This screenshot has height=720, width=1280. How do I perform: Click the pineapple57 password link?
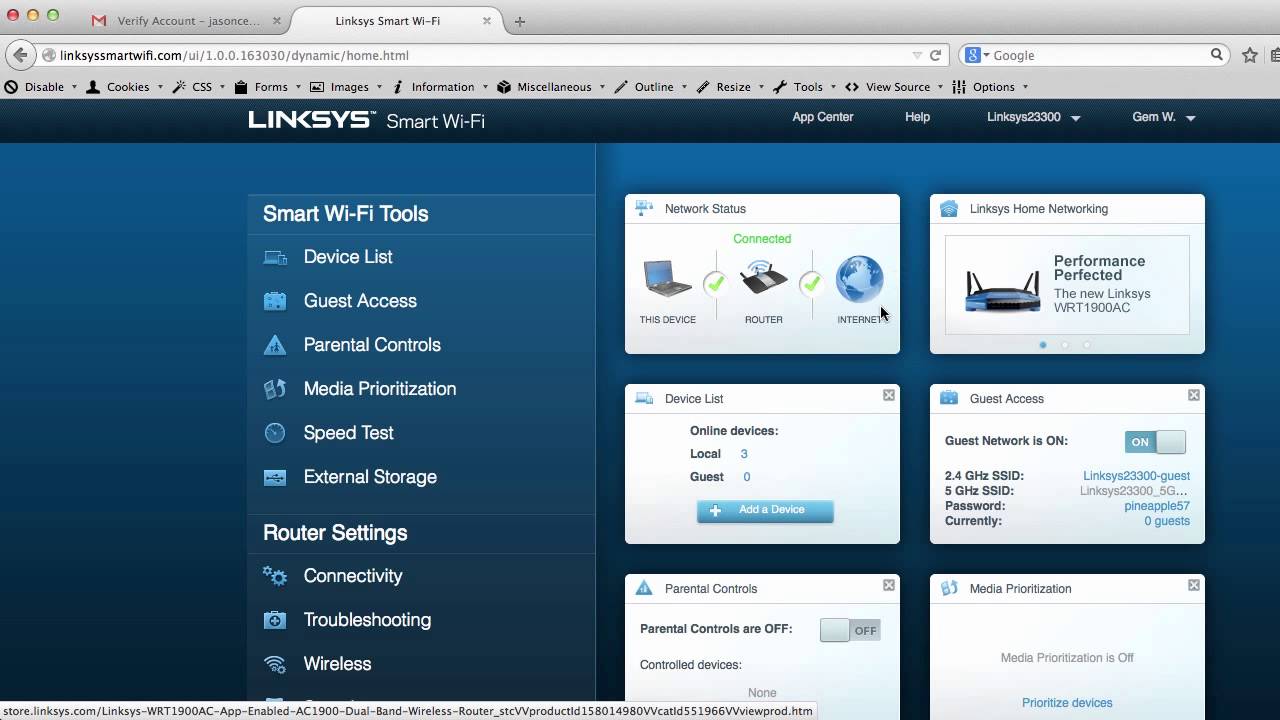pyautogui.click(x=1157, y=506)
